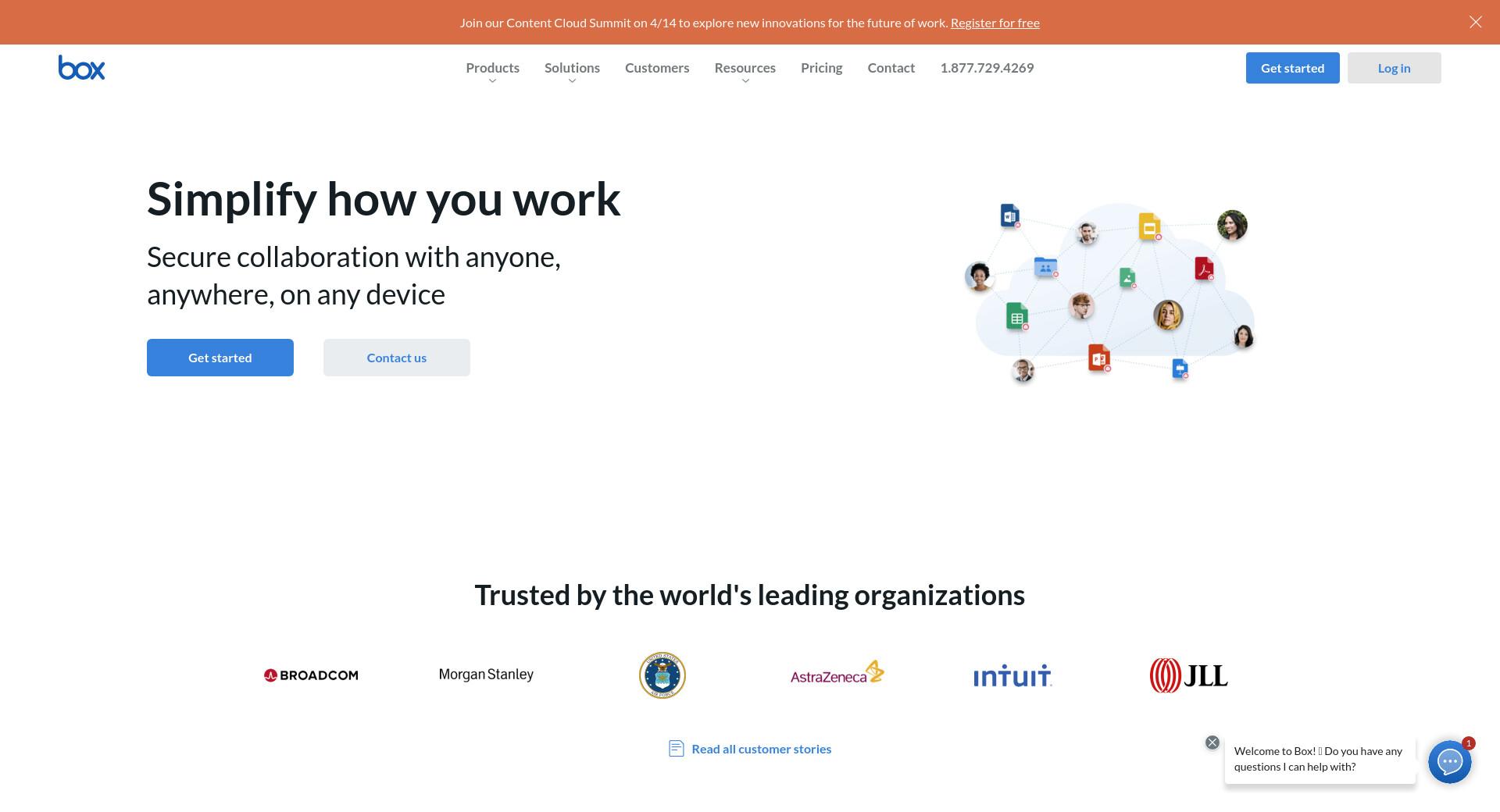Click the green Google Sheets icon in the cloud
Screen dimensions: 1500x812
(x=1016, y=316)
